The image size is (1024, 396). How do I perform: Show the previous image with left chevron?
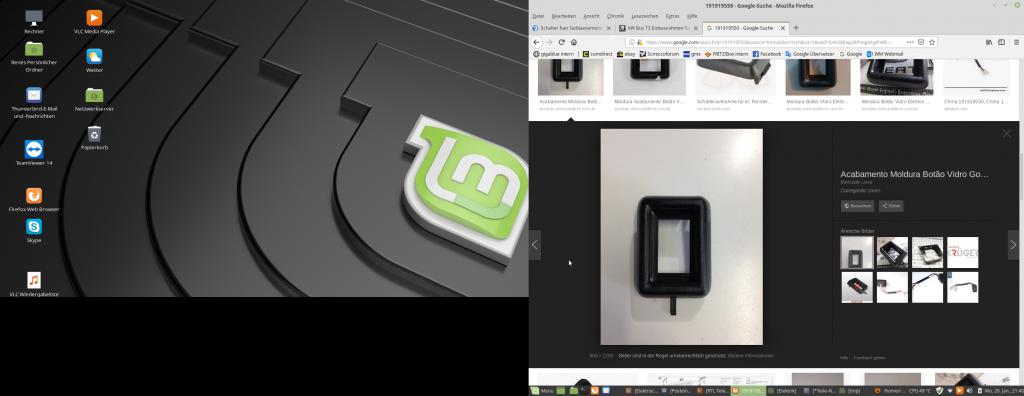(534, 244)
